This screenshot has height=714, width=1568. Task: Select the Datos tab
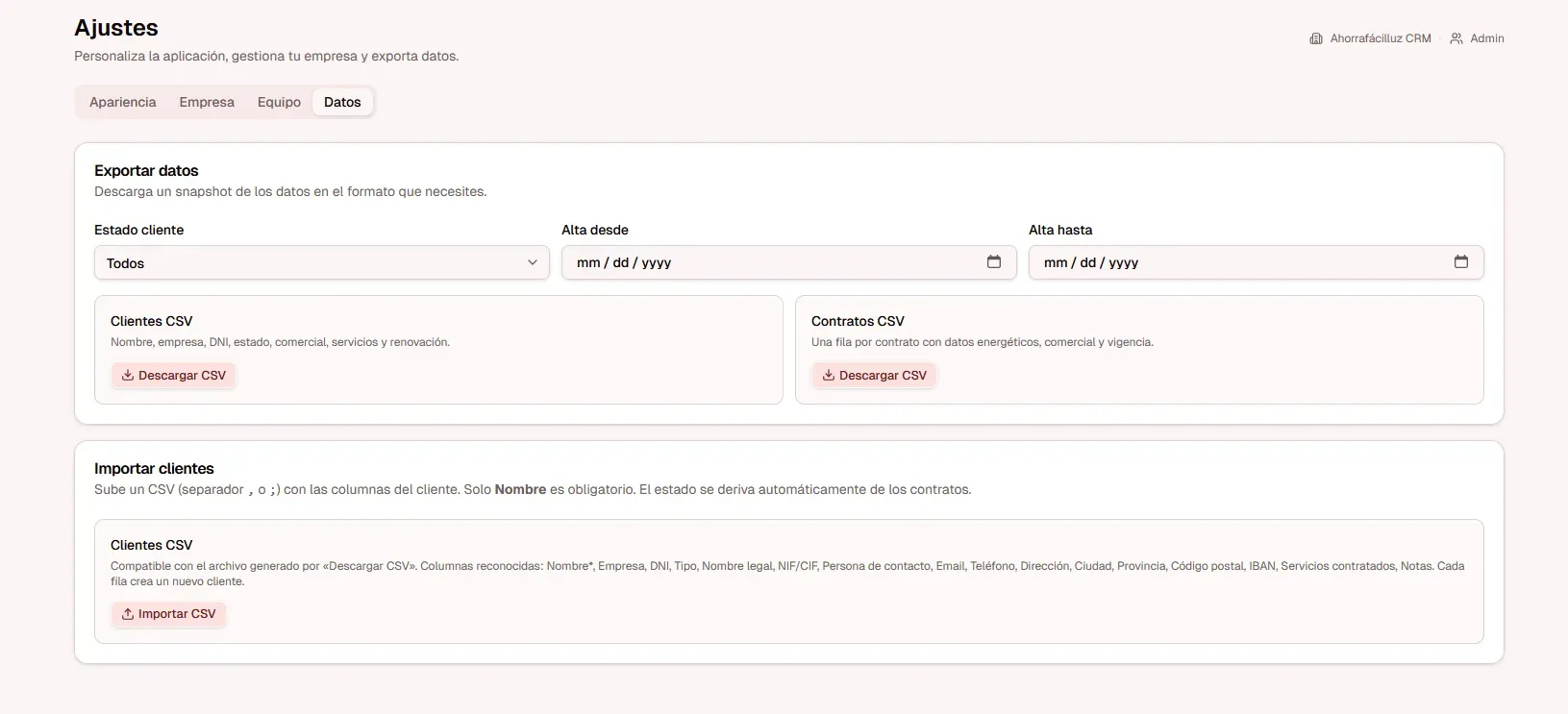342,102
